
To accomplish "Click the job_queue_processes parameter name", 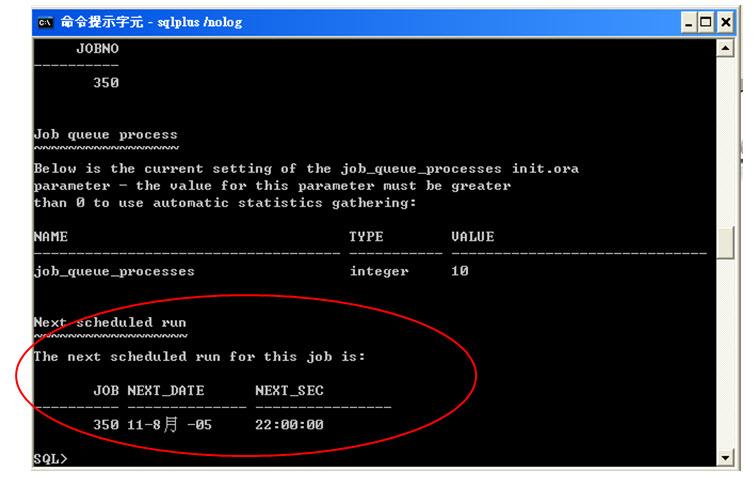I will click(114, 271).
